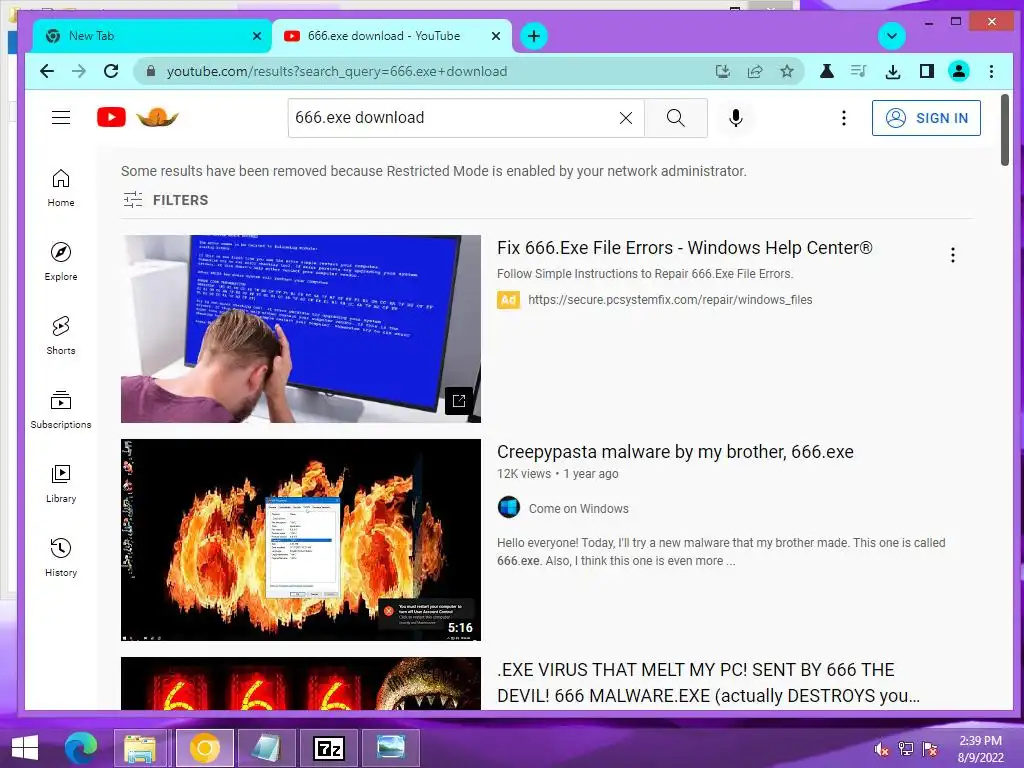The height and width of the screenshot is (768, 1024).
Task: Click the YouTube doodle logo beside YouTube icon
Action: [157, 118]
